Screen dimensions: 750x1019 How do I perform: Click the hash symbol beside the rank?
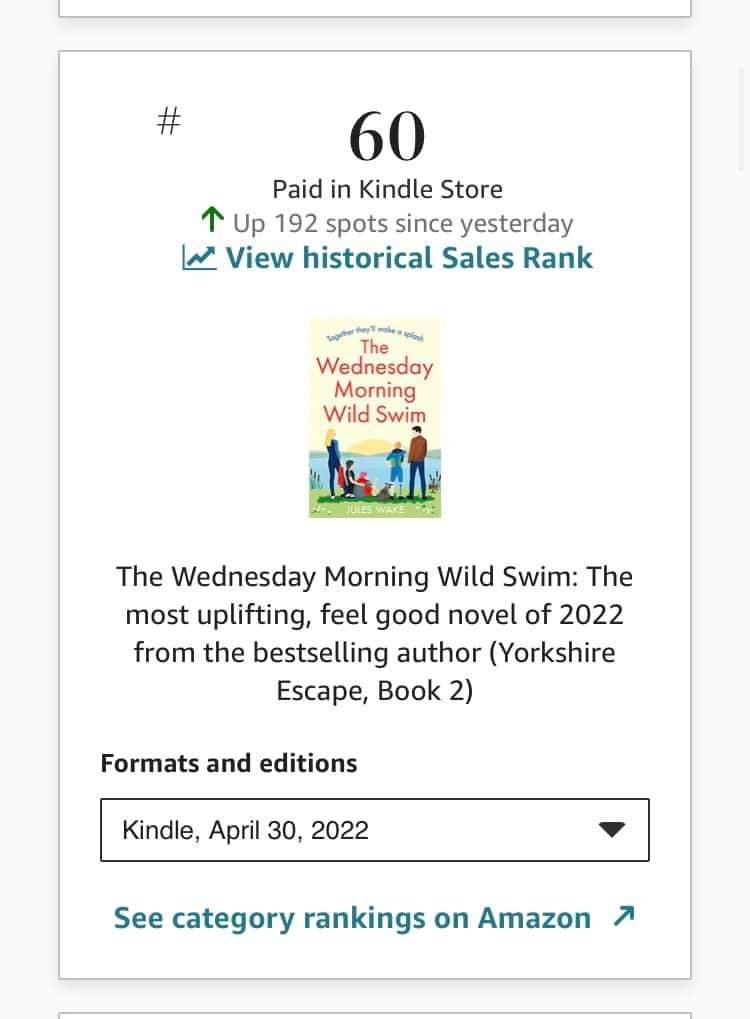(169, 122)
